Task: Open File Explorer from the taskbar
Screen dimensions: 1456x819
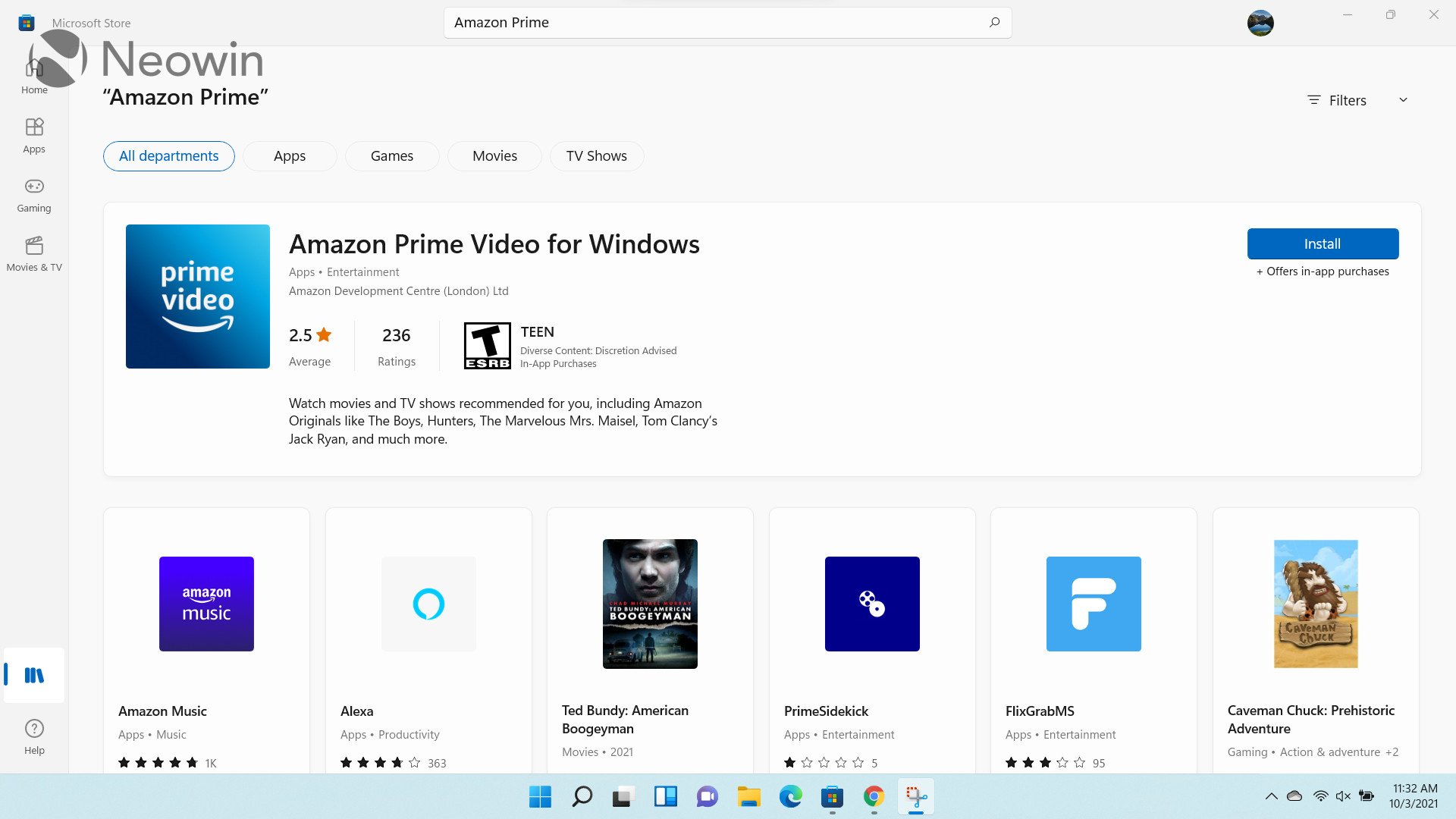Action: (748, 797)
